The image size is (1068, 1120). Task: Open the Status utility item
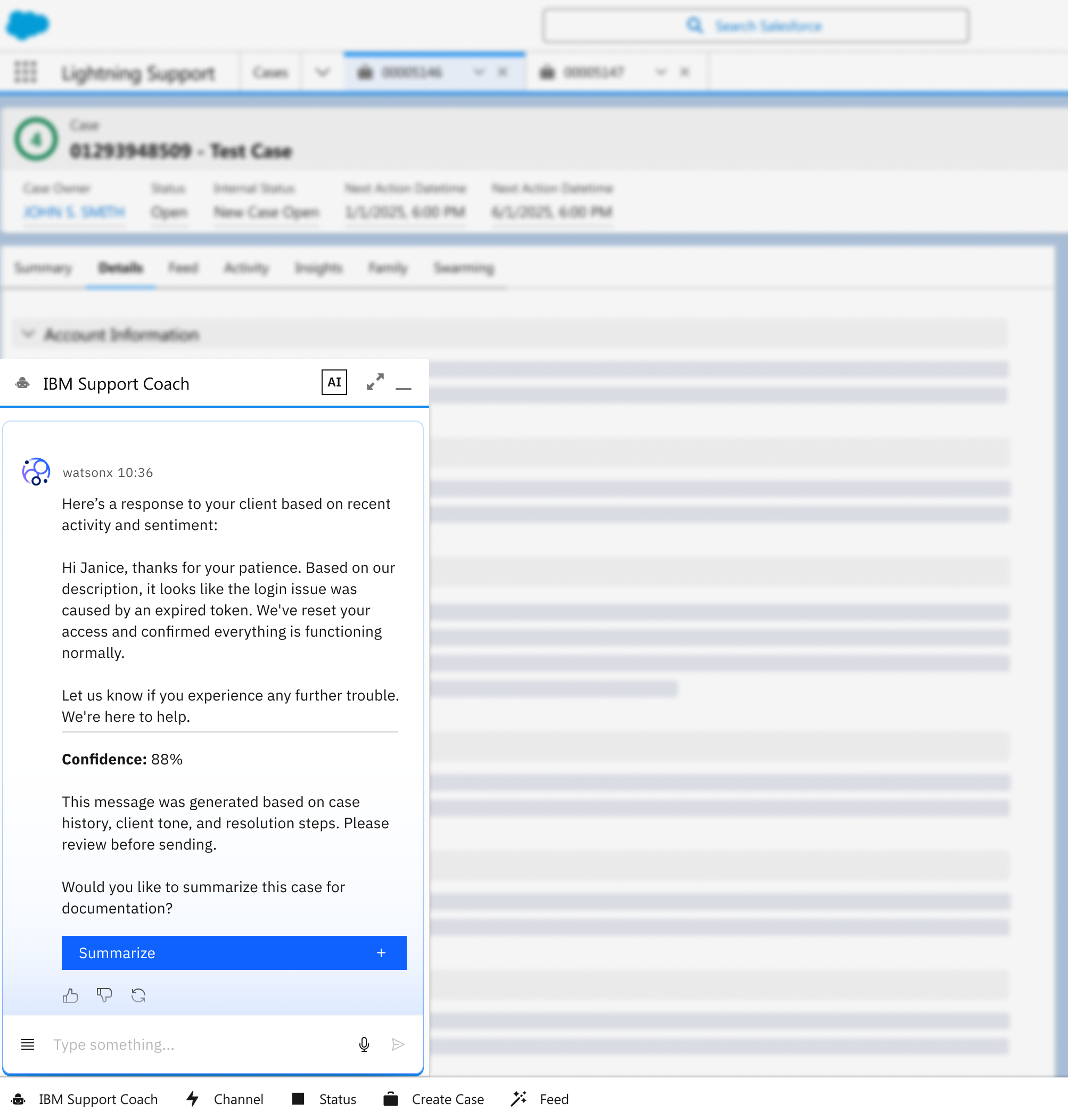324,1098
